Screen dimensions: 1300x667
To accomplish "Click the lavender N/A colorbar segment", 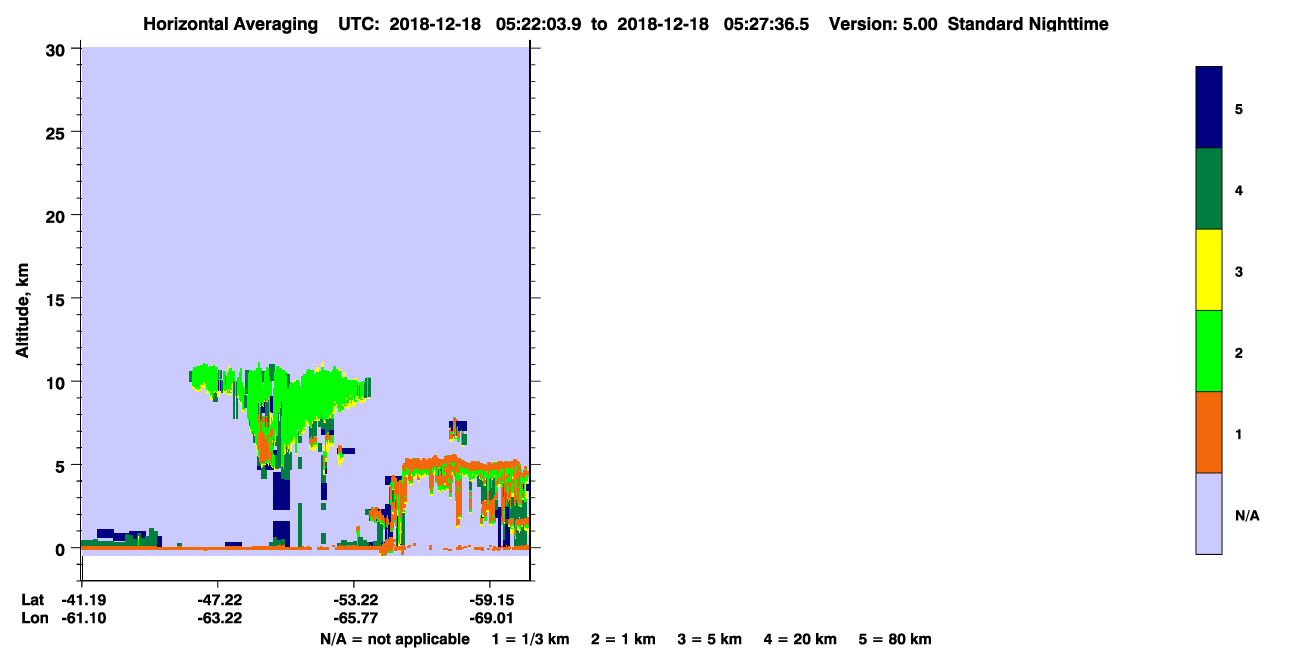I will (x=1209, y=513).
